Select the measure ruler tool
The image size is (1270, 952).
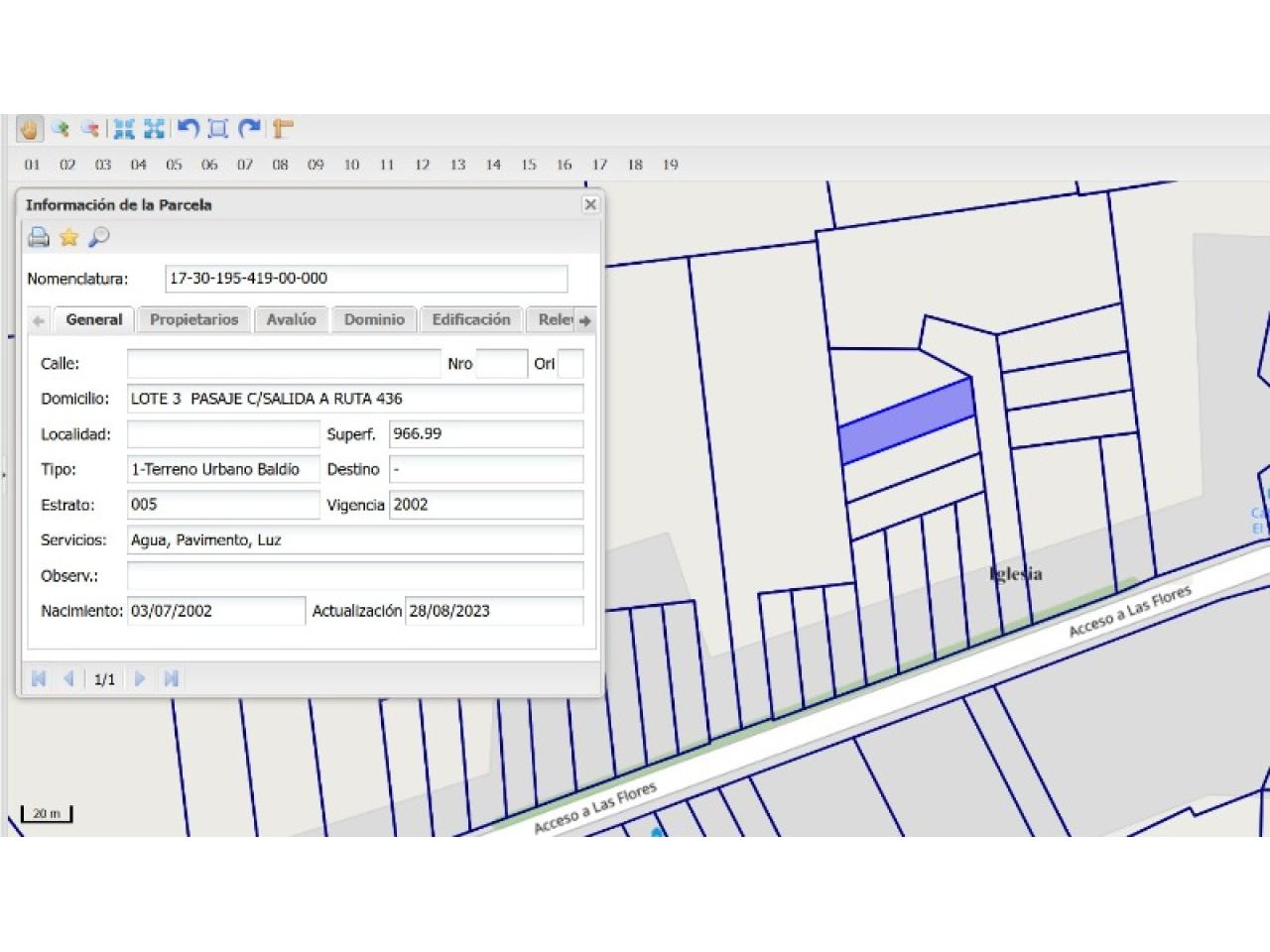(x=283, y=129)
